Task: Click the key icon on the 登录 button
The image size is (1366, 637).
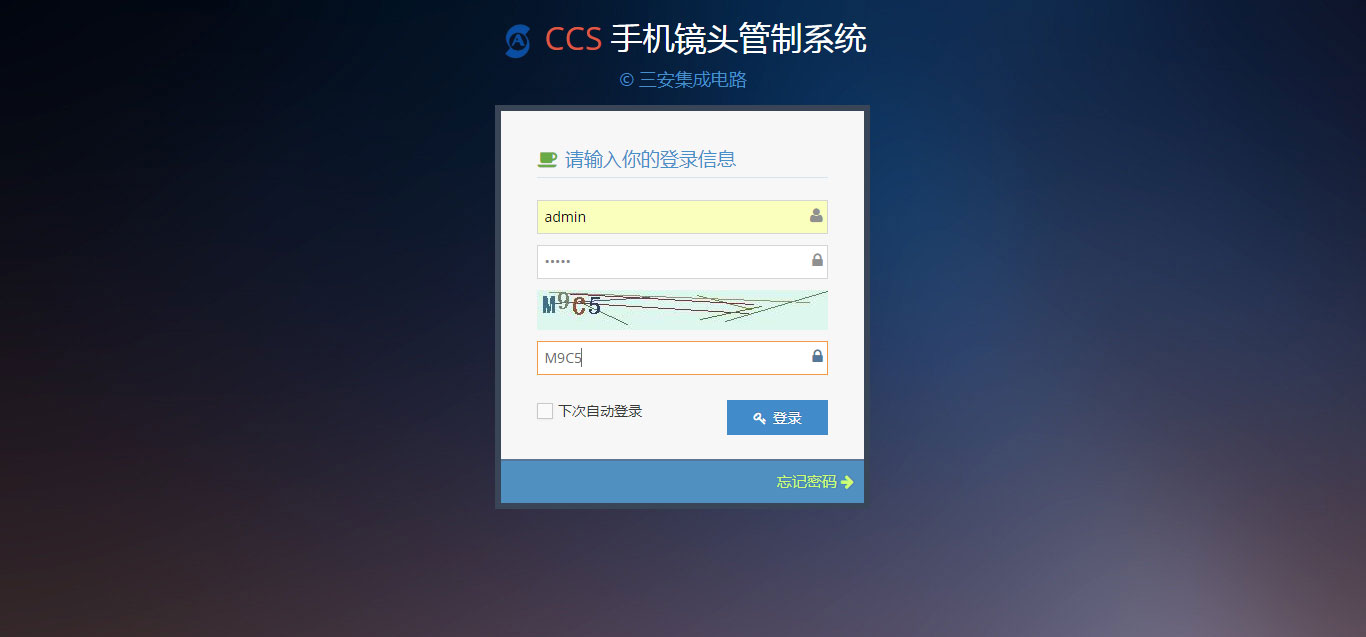Action: 760,418
